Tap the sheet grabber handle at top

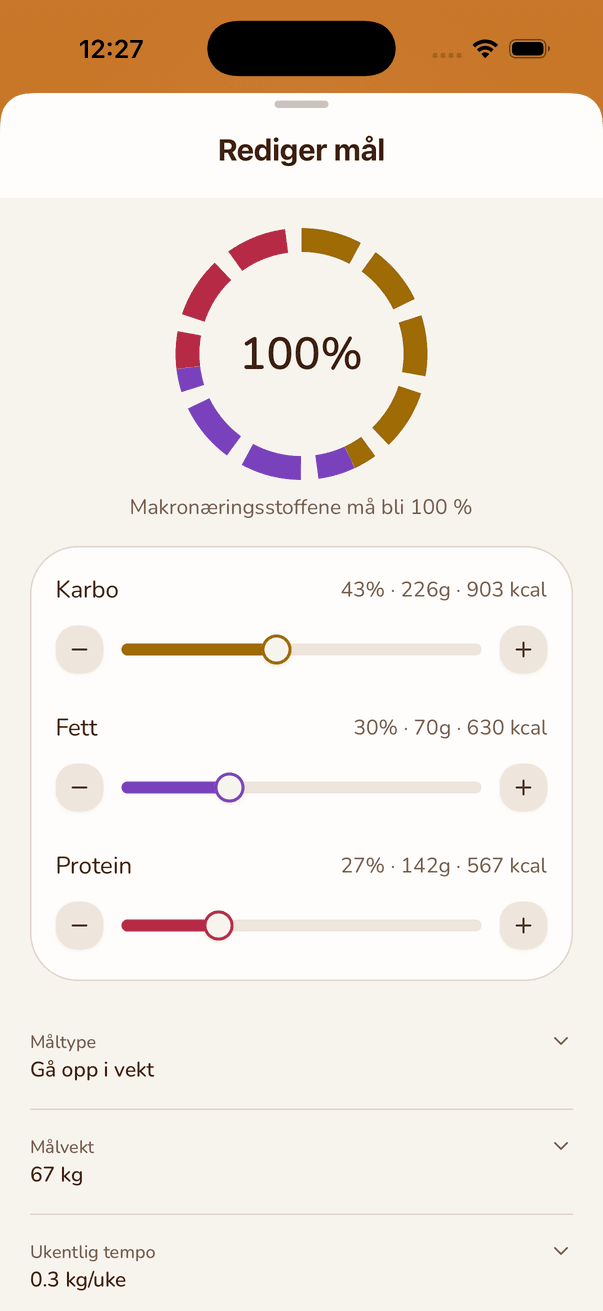click(301, 104)
